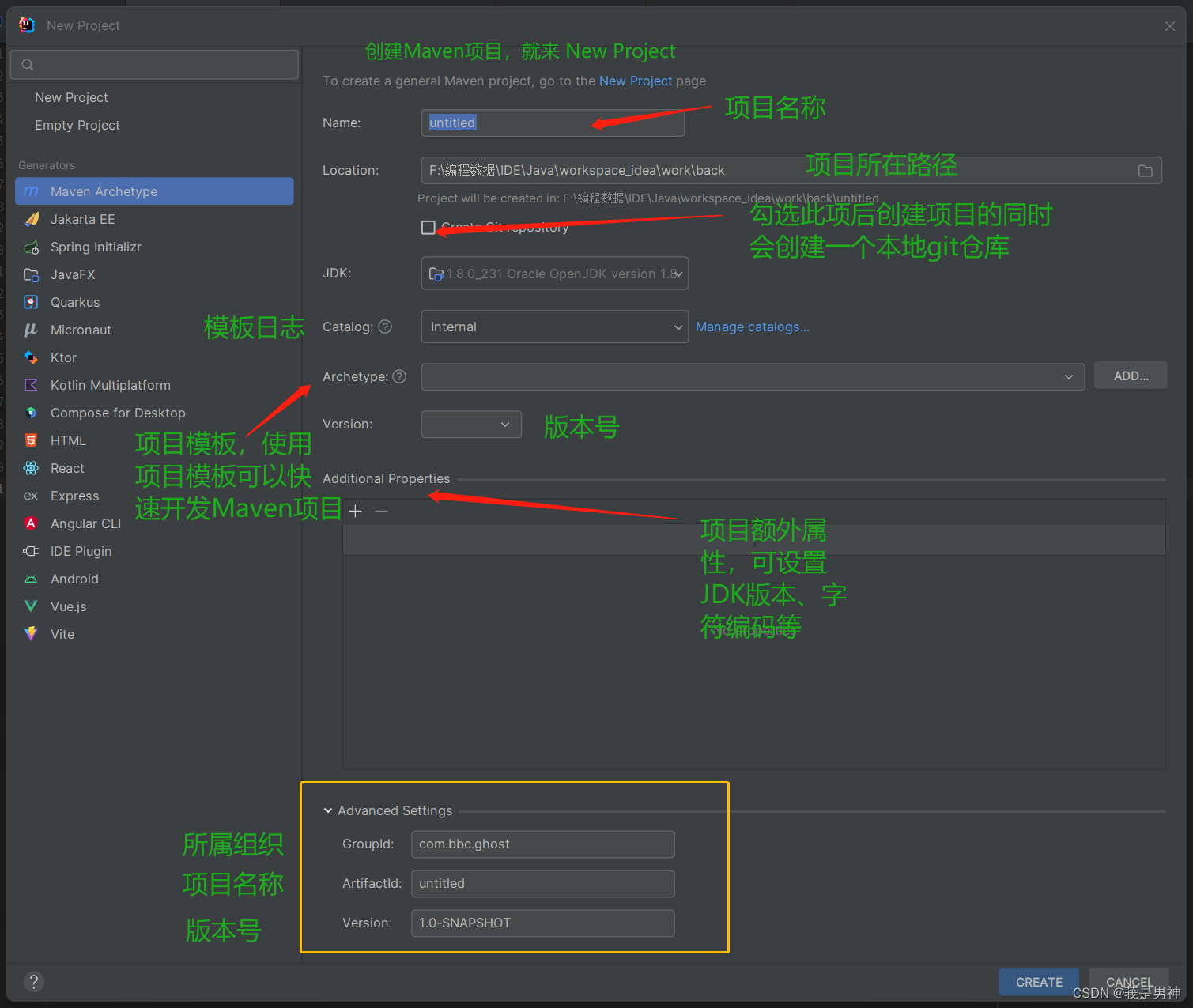Open Manage catalogs... link

point(753,327)
